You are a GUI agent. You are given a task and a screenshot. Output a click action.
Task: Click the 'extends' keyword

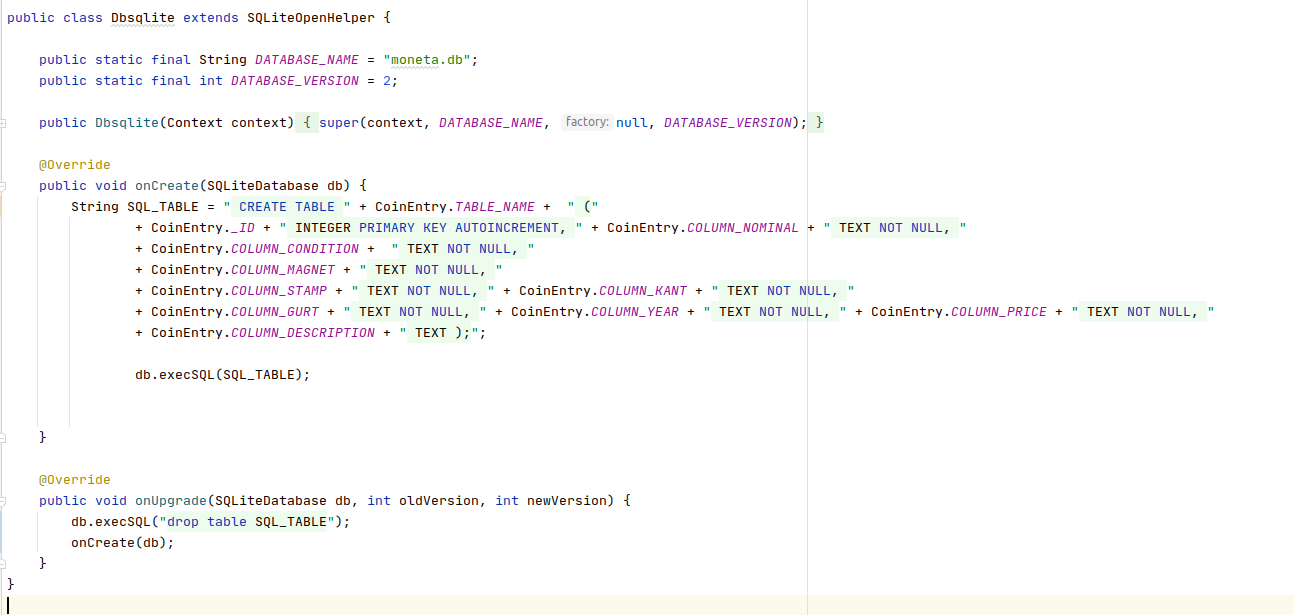click(211, 18)
